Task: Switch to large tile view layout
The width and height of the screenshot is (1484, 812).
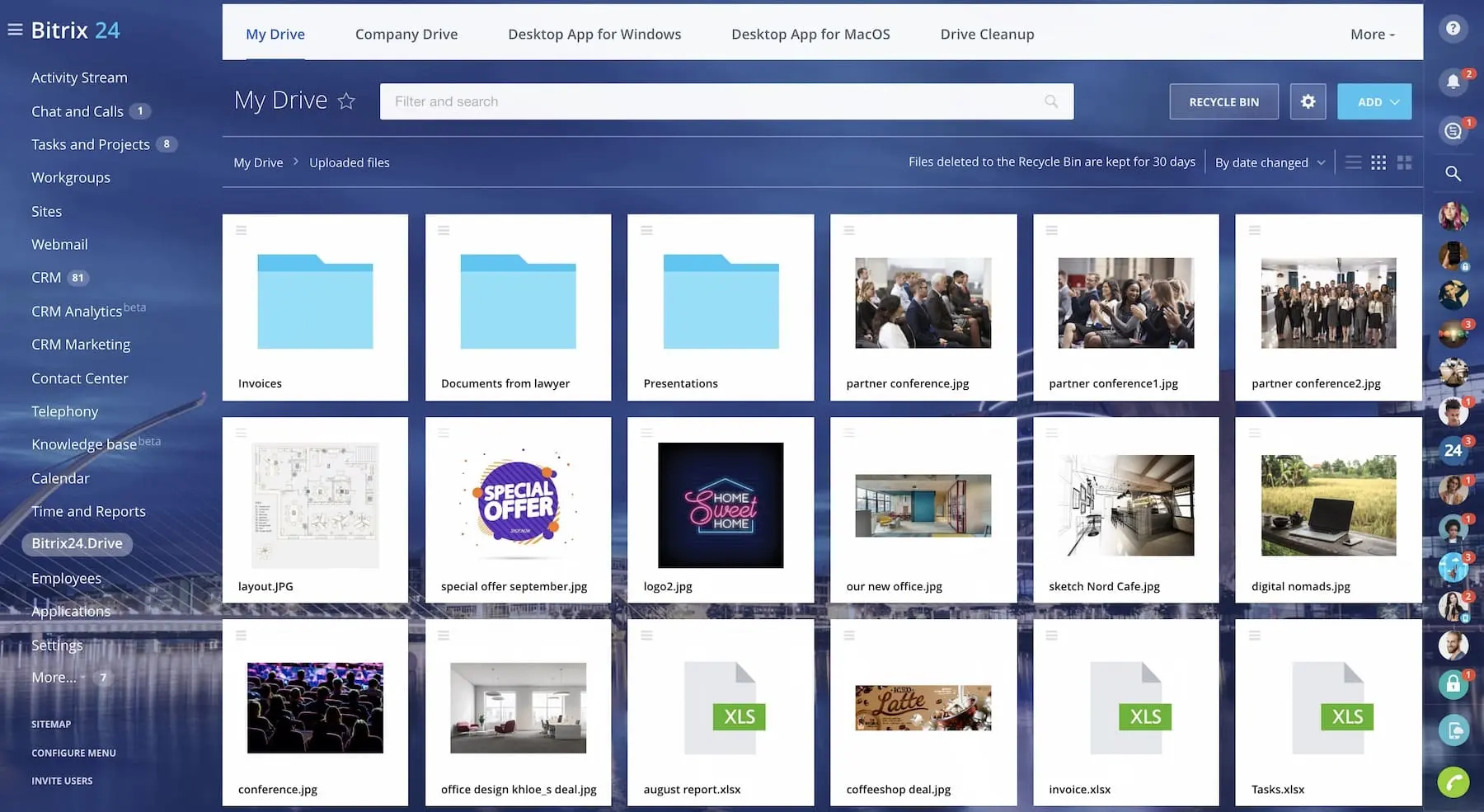Action: (1404, 162)
